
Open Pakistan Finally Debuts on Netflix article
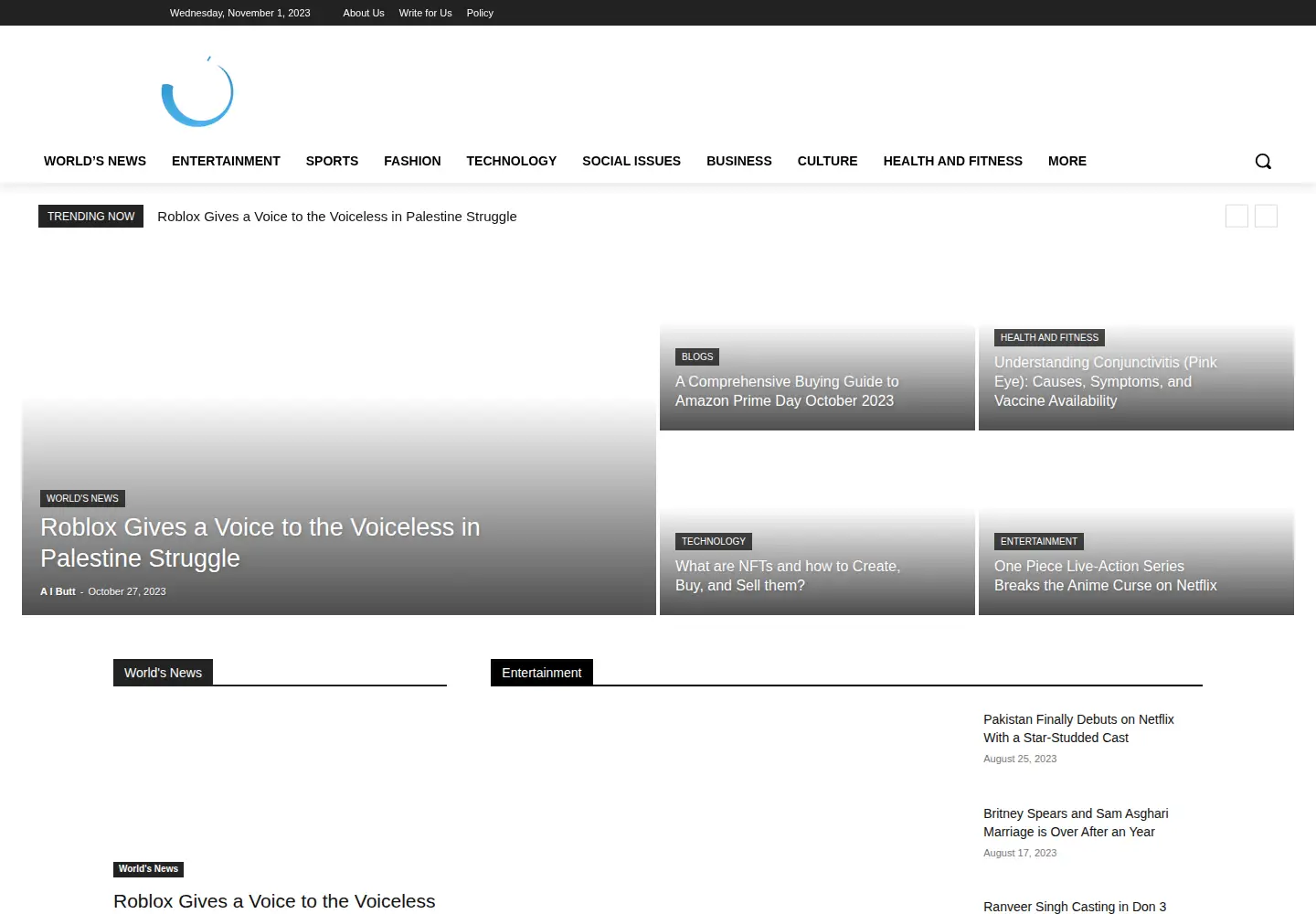pyautogui.click(x=1078, y=728)
